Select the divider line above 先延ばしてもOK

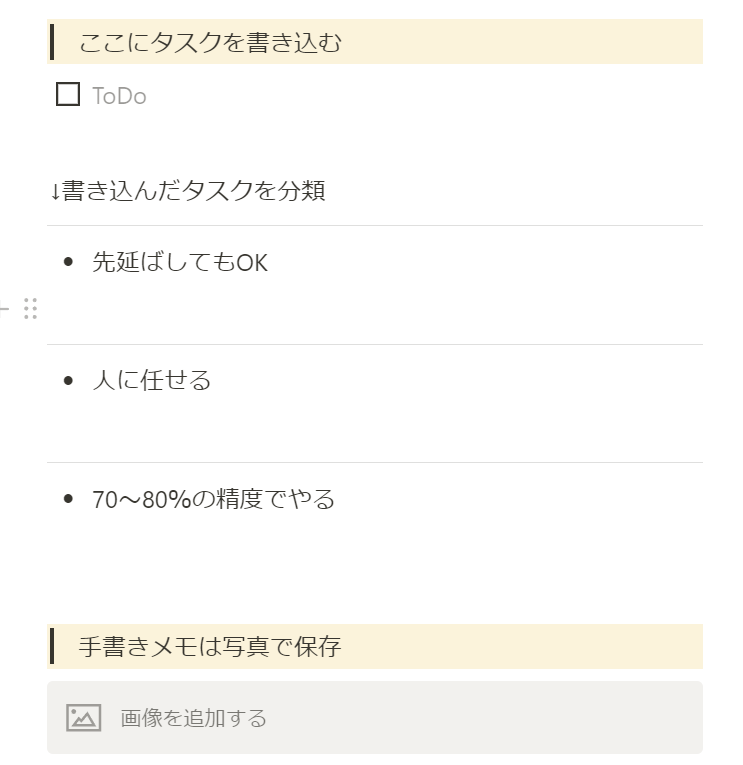[375, 225]
